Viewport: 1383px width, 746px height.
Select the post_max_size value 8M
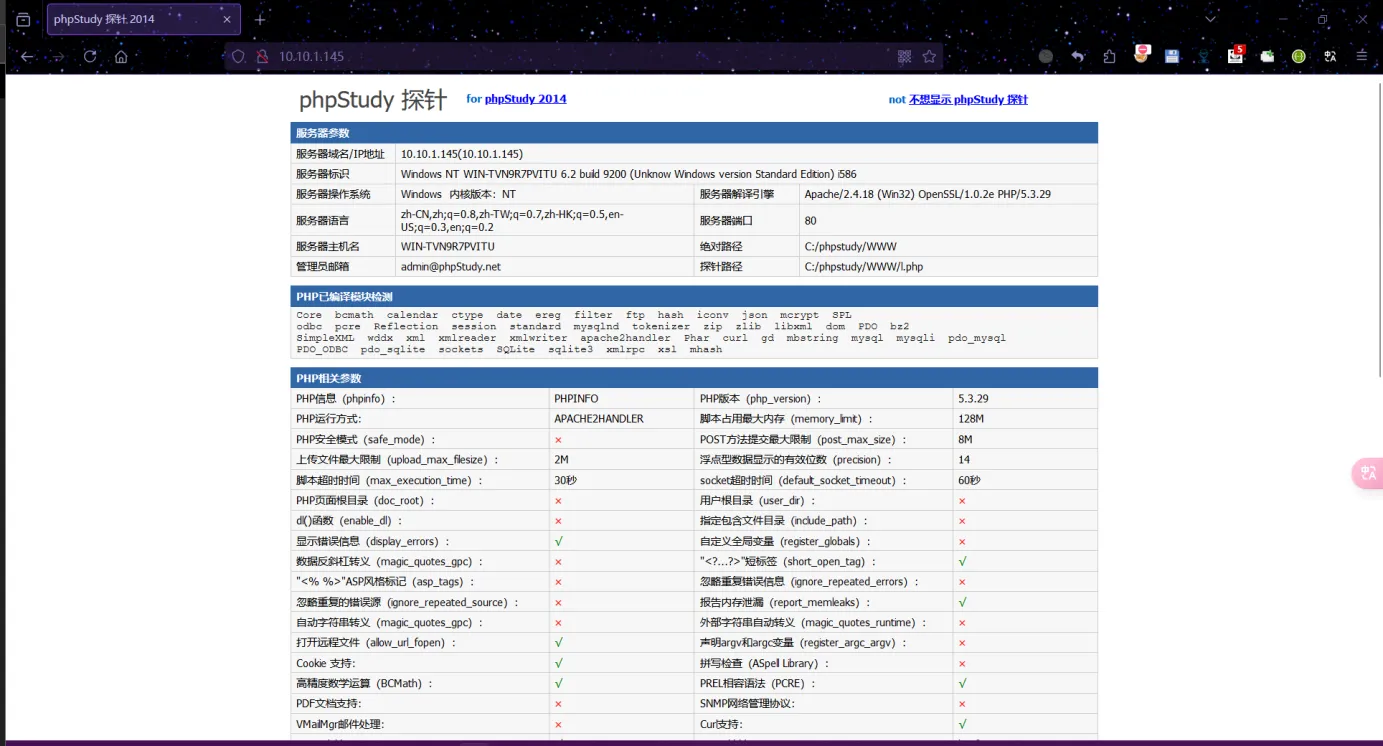coord(965,439)
